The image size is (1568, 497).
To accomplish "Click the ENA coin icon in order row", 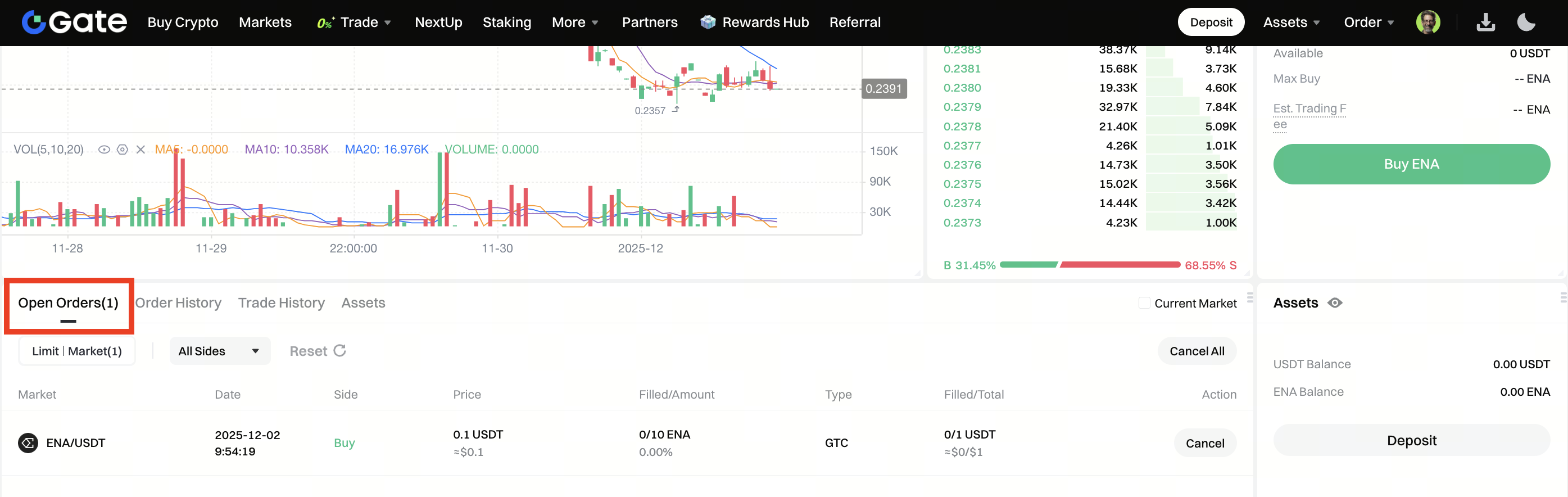I will [x=28, y=443].
